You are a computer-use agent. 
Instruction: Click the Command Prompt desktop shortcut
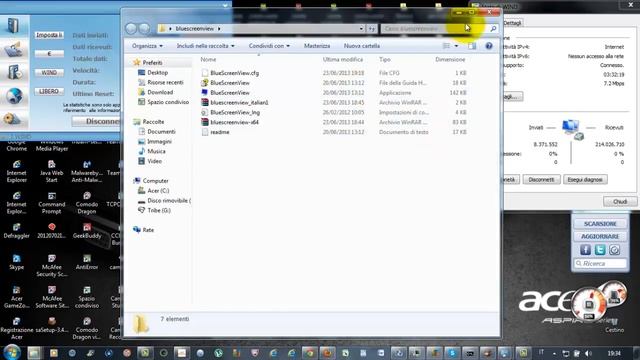click(x=52, y=203)
